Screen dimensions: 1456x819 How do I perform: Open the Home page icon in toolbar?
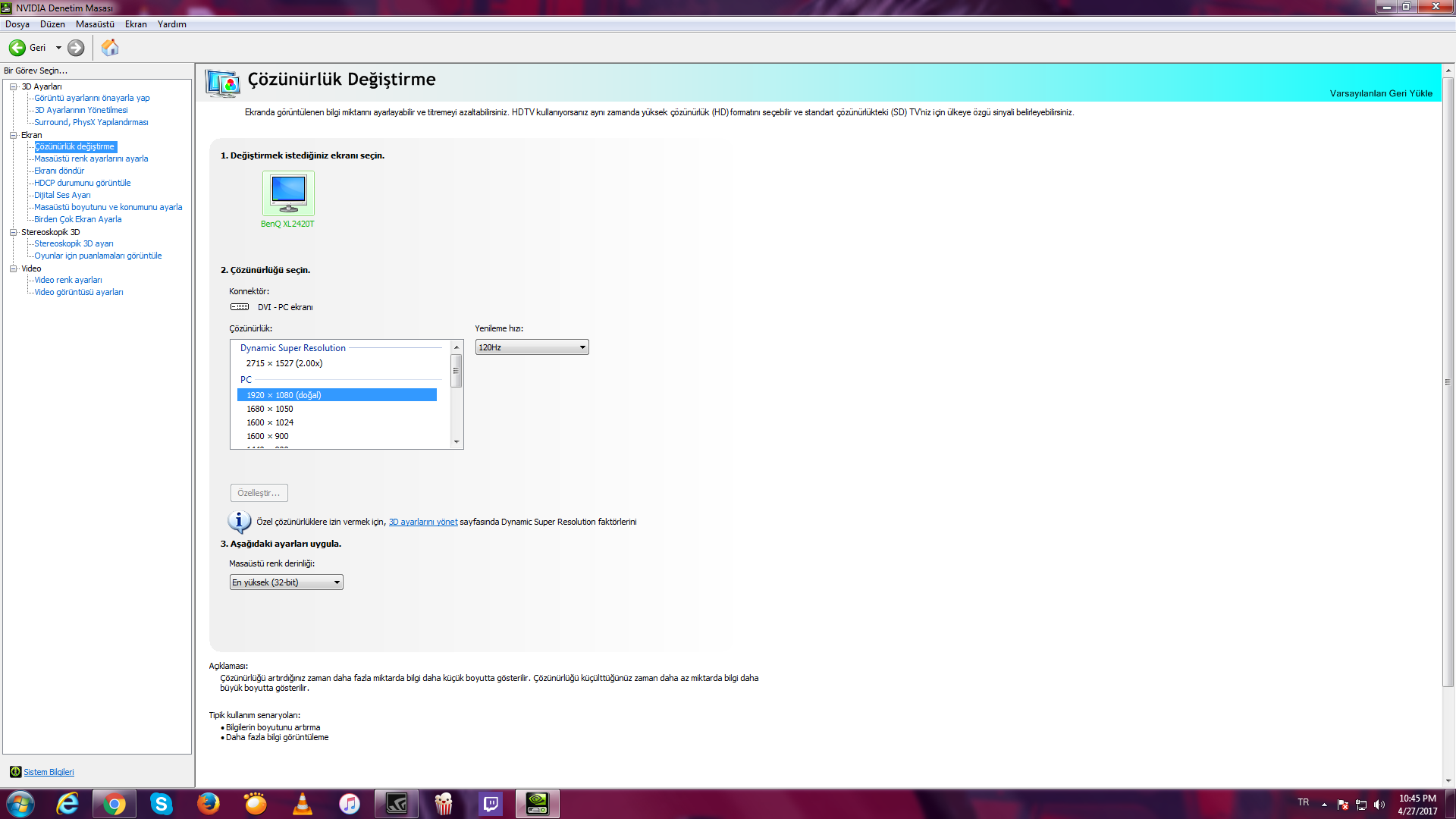(110, 48)
